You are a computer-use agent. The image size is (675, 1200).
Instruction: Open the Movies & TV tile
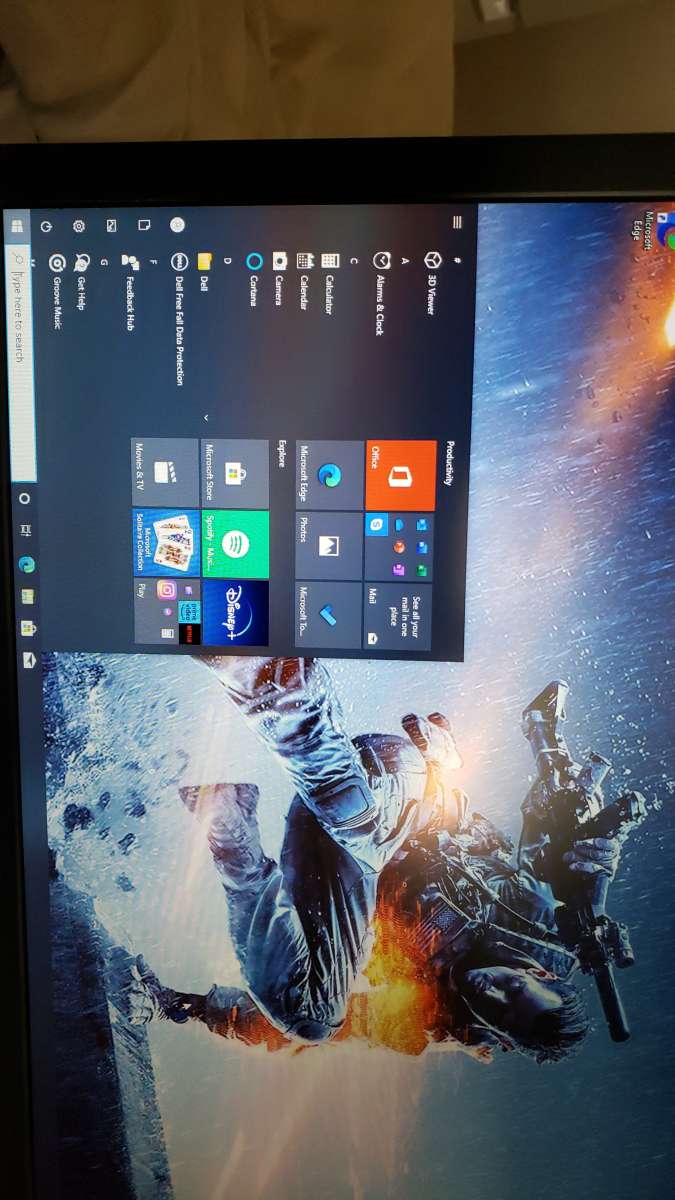click(165, 473)
